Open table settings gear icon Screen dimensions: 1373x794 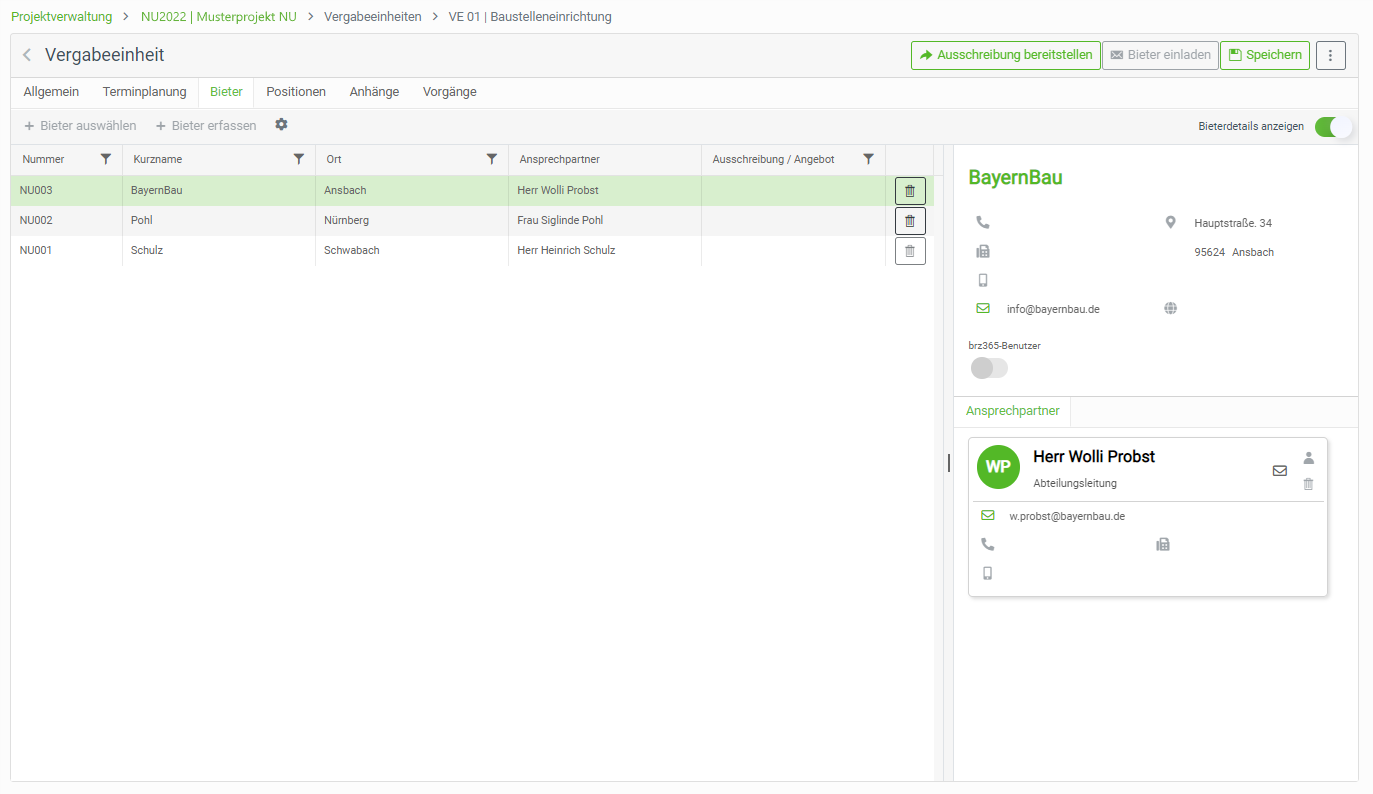point(281,125)
